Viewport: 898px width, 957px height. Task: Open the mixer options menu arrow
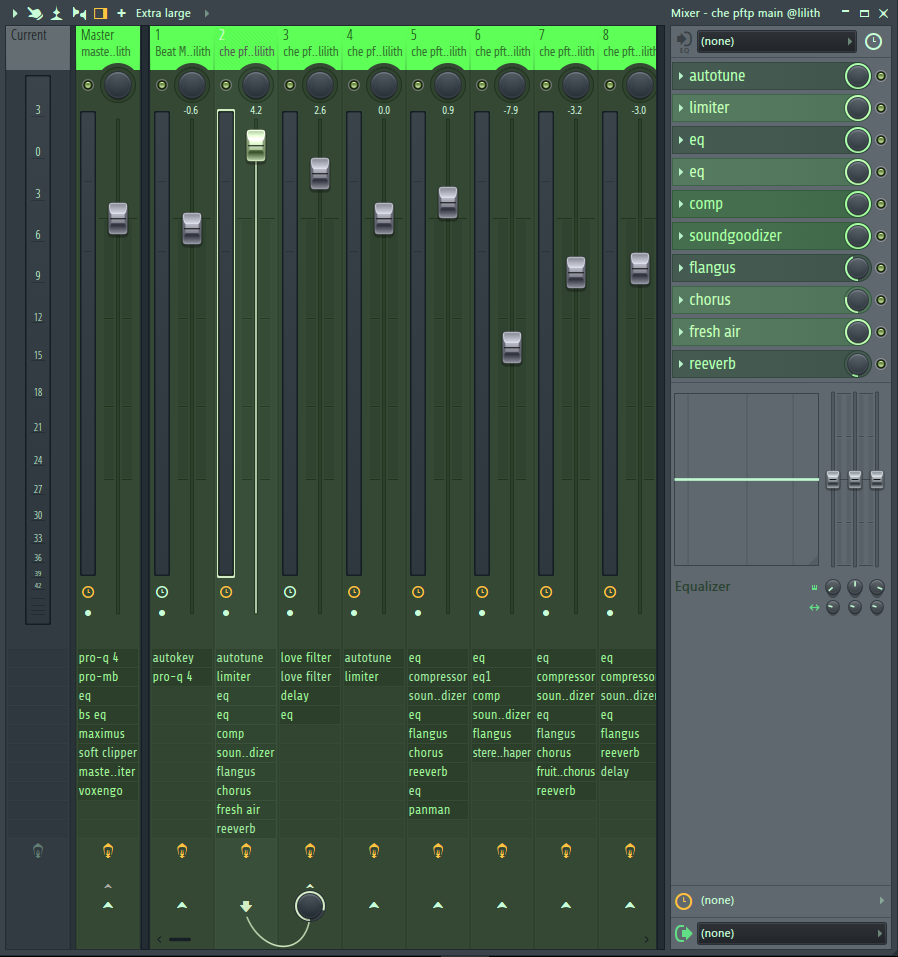pos(15,13)
